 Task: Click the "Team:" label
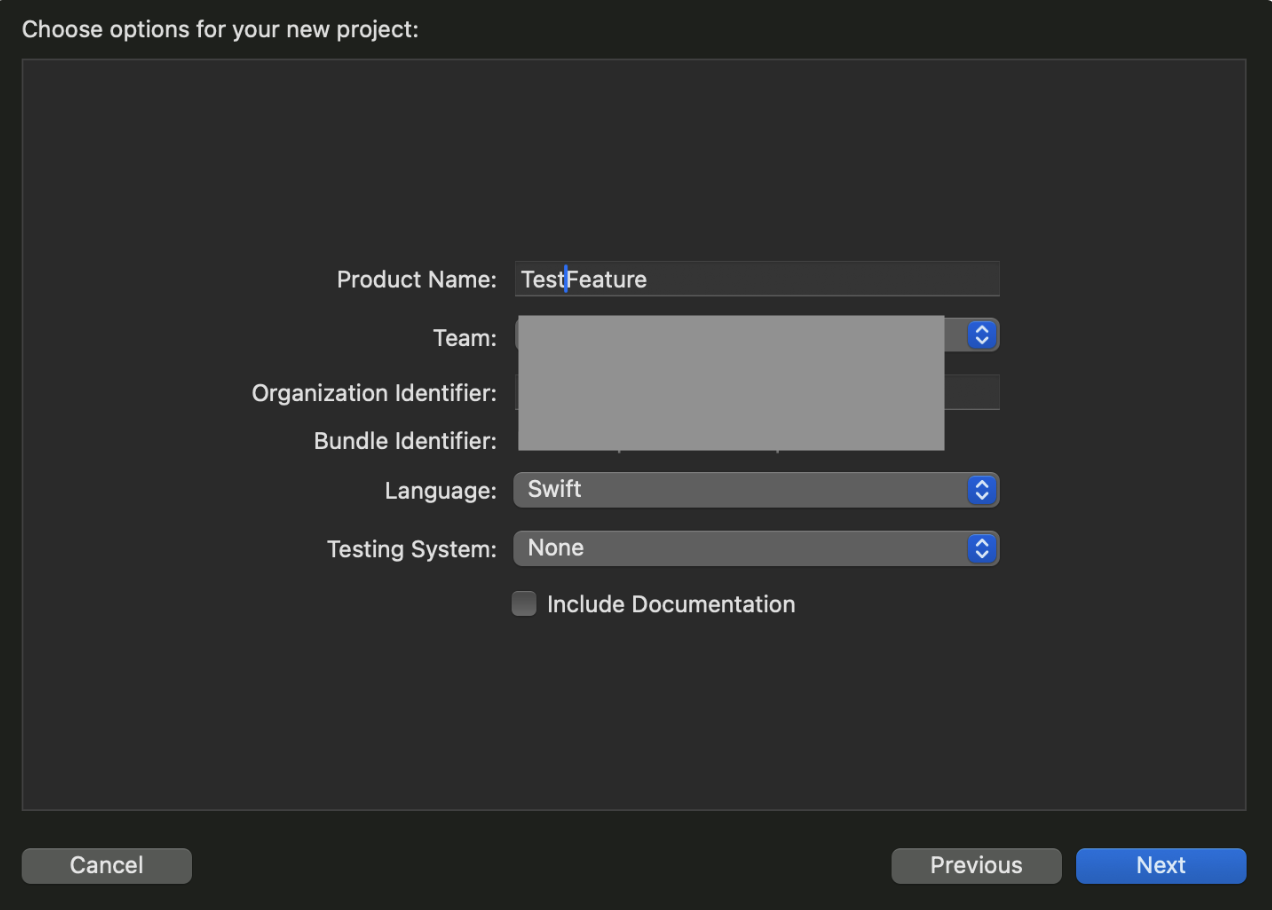pyautogui.click(x=464, y=338)
